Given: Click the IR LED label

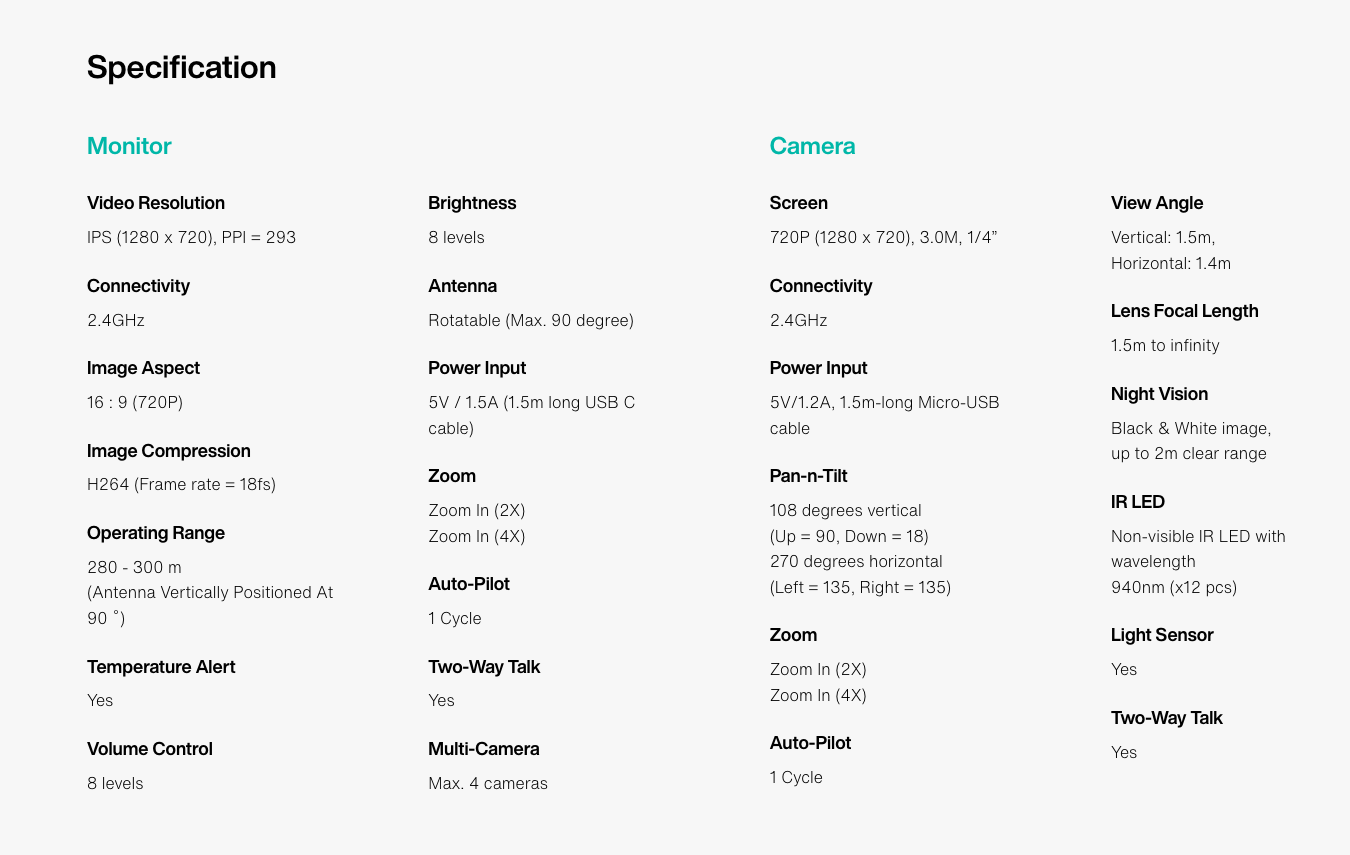Looking at the screenshot, I should click(x=1138, y=502).
